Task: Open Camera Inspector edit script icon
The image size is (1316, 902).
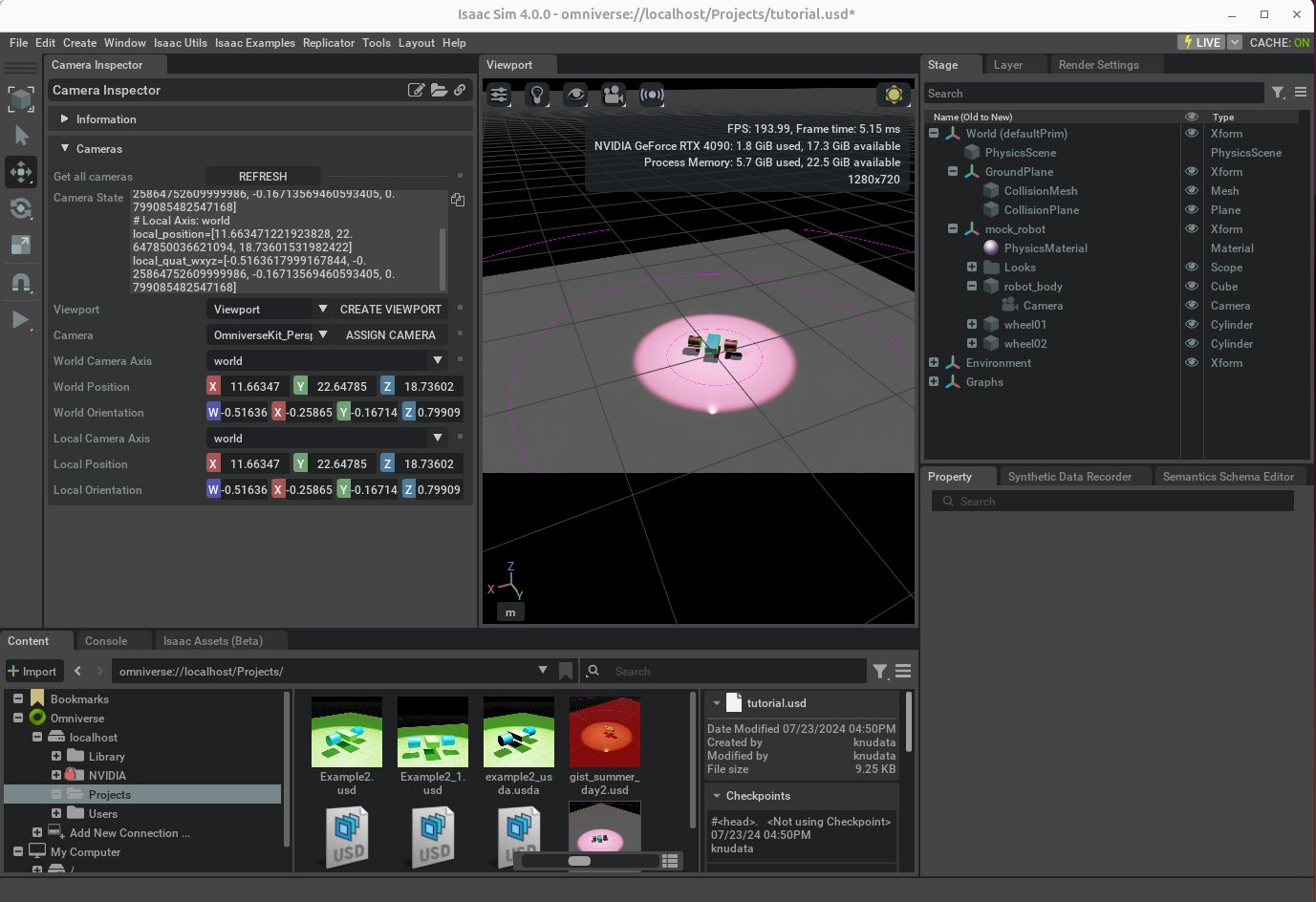Action: pyautogui.click(x=416, y=90)
